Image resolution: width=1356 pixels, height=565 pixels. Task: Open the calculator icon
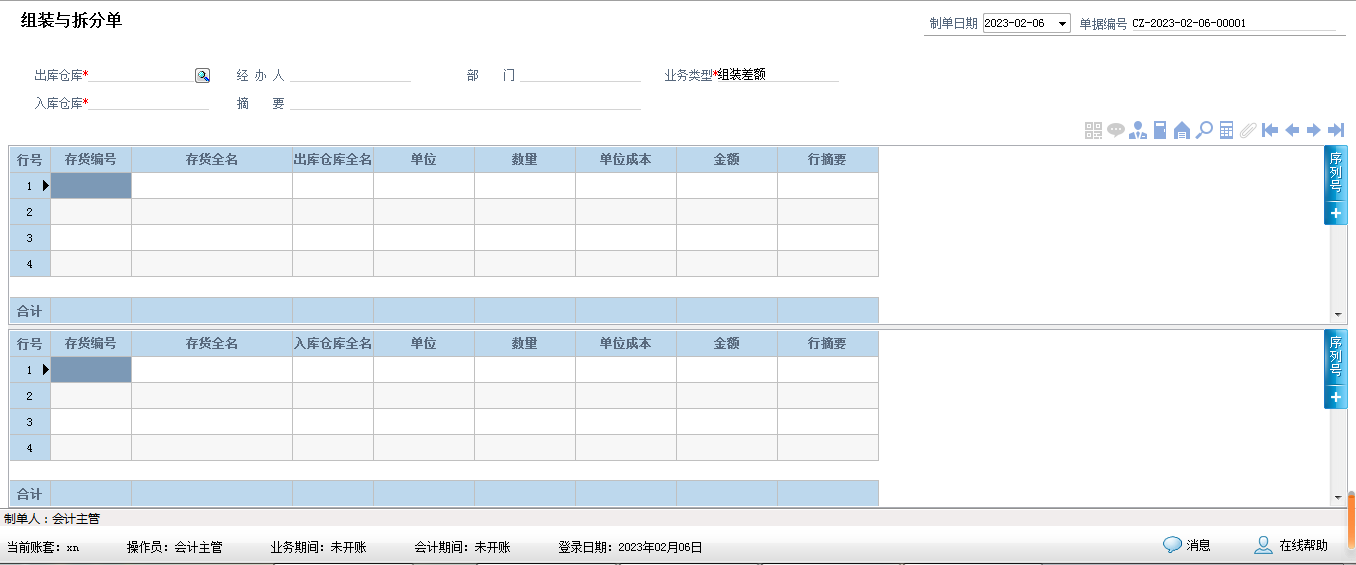pos(1226,130)
